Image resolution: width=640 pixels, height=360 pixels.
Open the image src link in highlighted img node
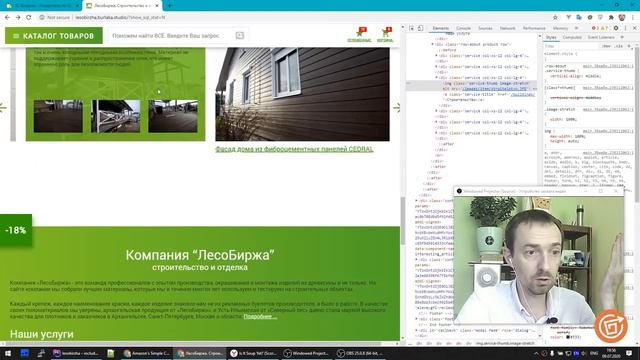pyautogui.click(x=494, y=89)
